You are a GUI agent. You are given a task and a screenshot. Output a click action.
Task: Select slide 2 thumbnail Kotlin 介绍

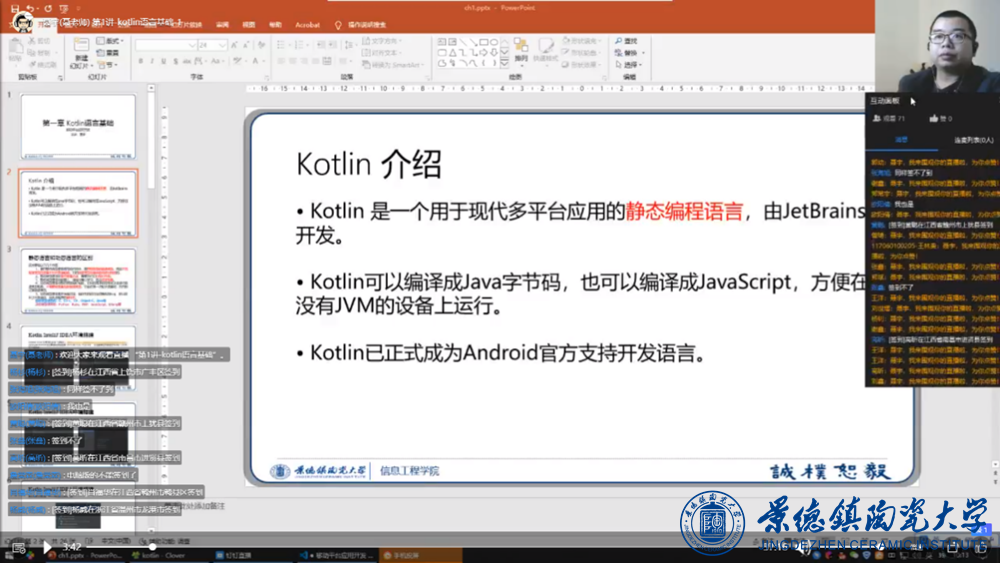point(78,203)
